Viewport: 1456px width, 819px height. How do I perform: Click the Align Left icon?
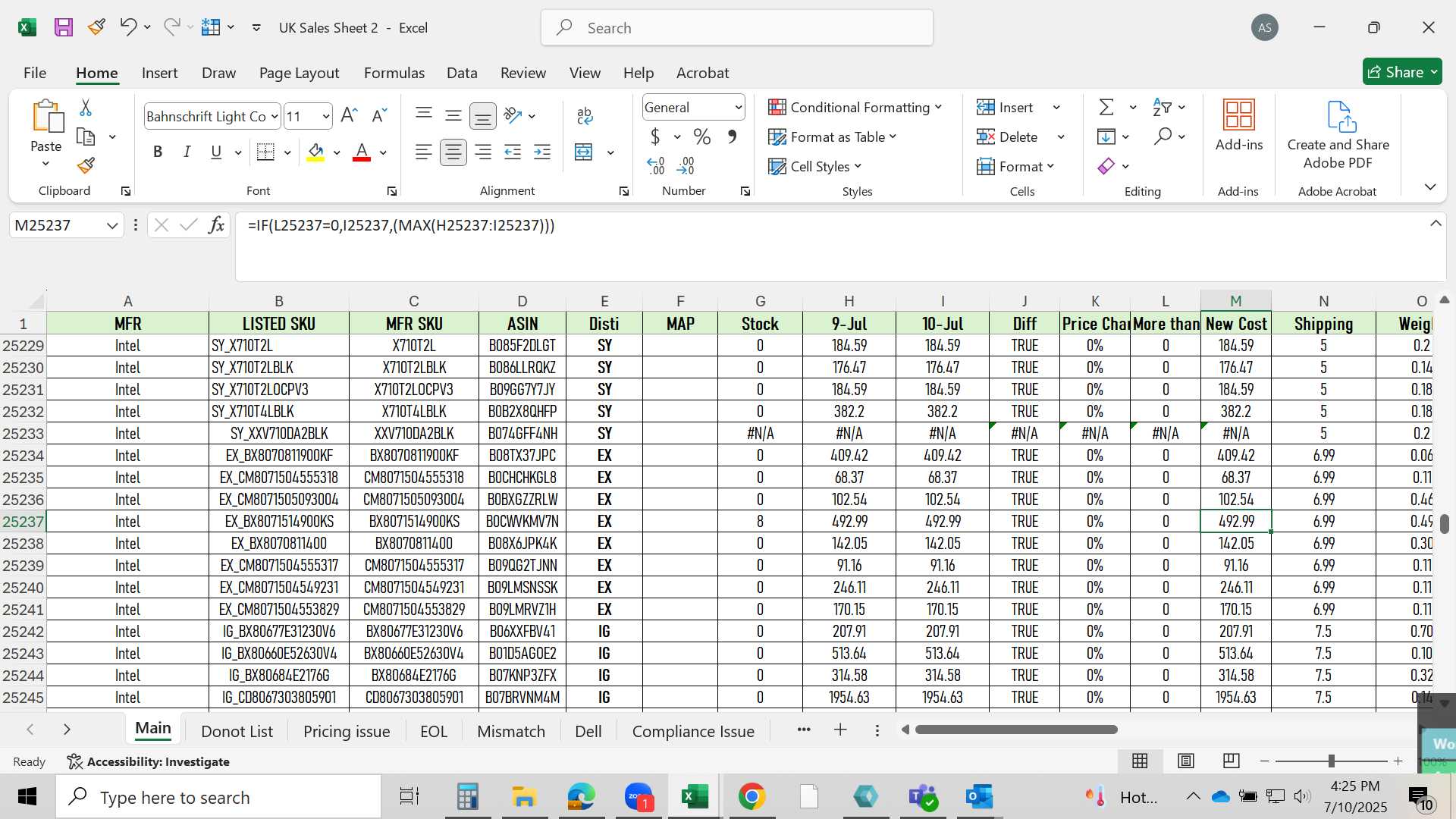click(x=424, y=152)
